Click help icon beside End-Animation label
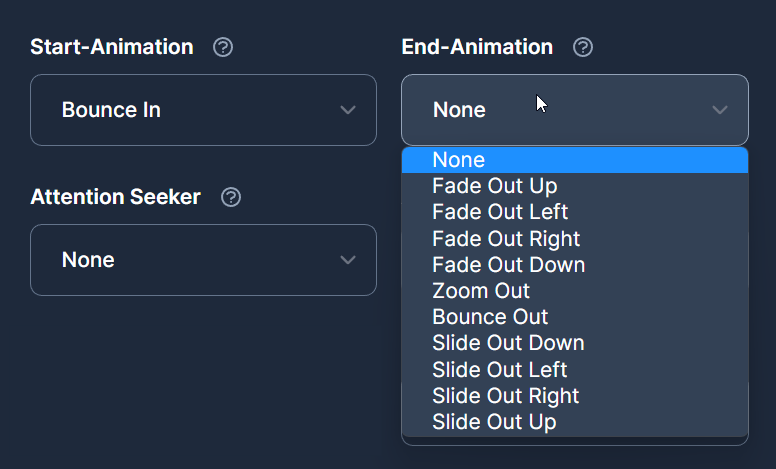Image resolution: width=776 pixels, height=469 pixels. pos(582,47)
